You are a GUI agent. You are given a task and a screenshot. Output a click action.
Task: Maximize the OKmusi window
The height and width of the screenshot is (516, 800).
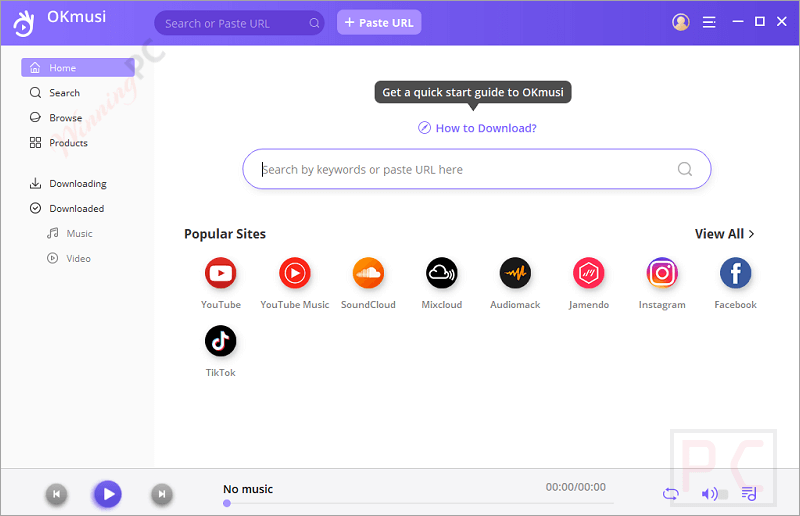click(760, 21)
